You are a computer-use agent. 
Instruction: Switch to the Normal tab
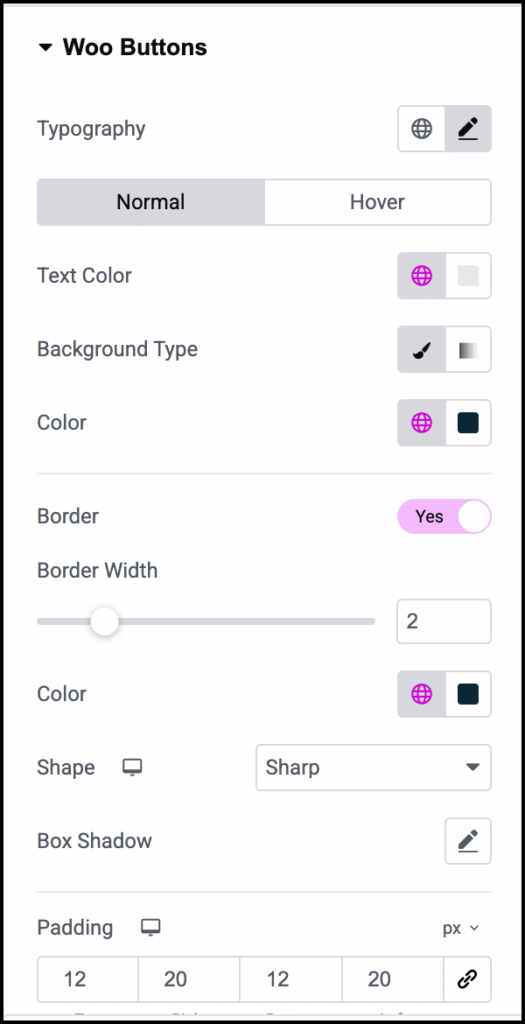tap(151, 202)
